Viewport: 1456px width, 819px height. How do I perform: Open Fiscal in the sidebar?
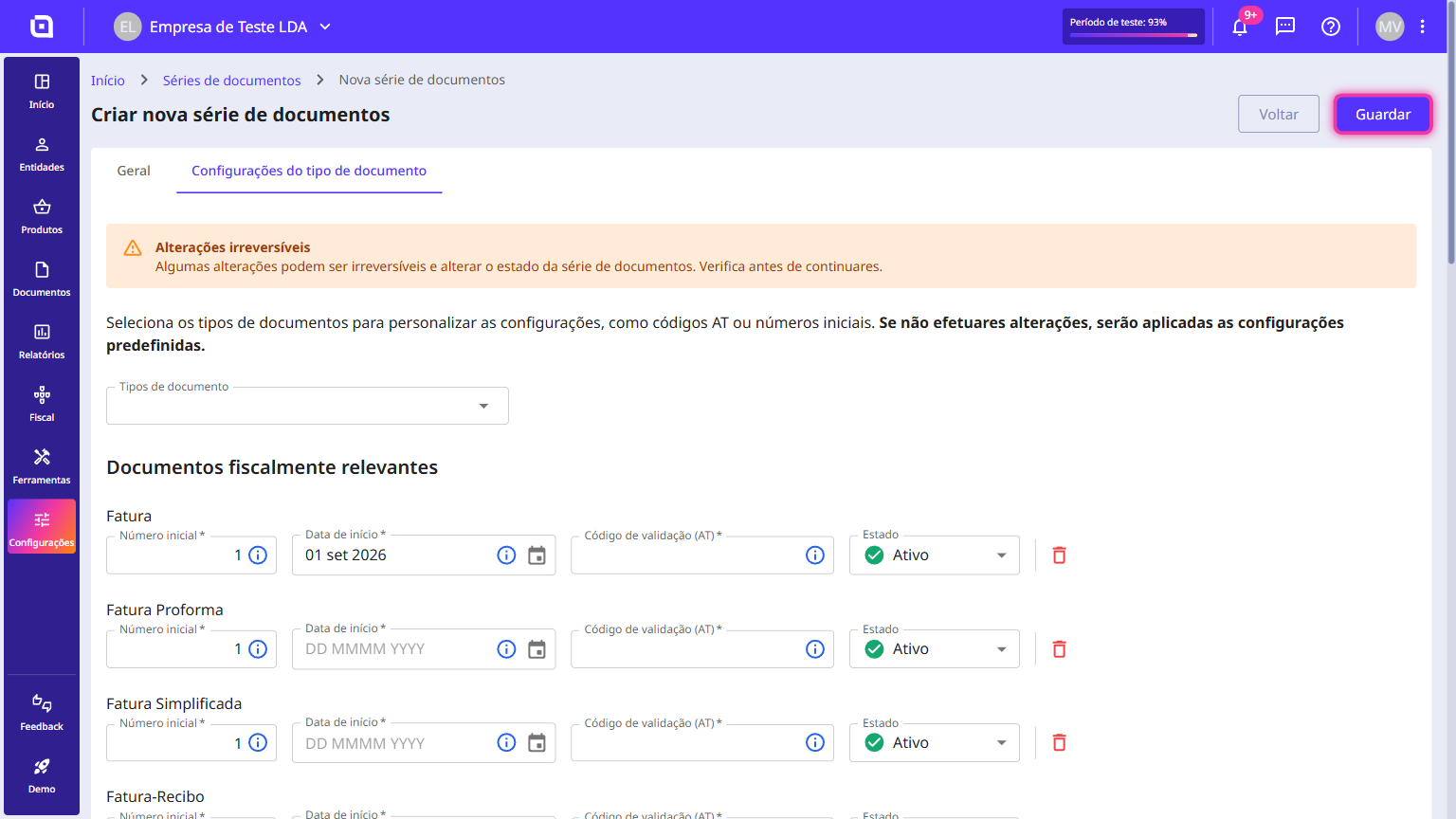[42, 405]
